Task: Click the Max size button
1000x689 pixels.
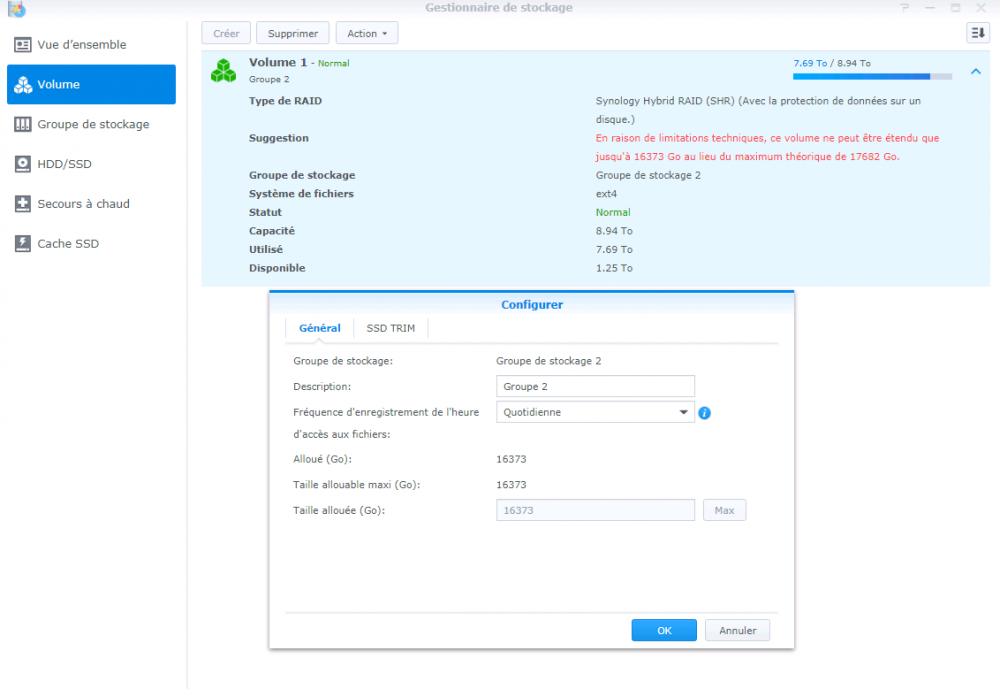Action: pos(724,510)
